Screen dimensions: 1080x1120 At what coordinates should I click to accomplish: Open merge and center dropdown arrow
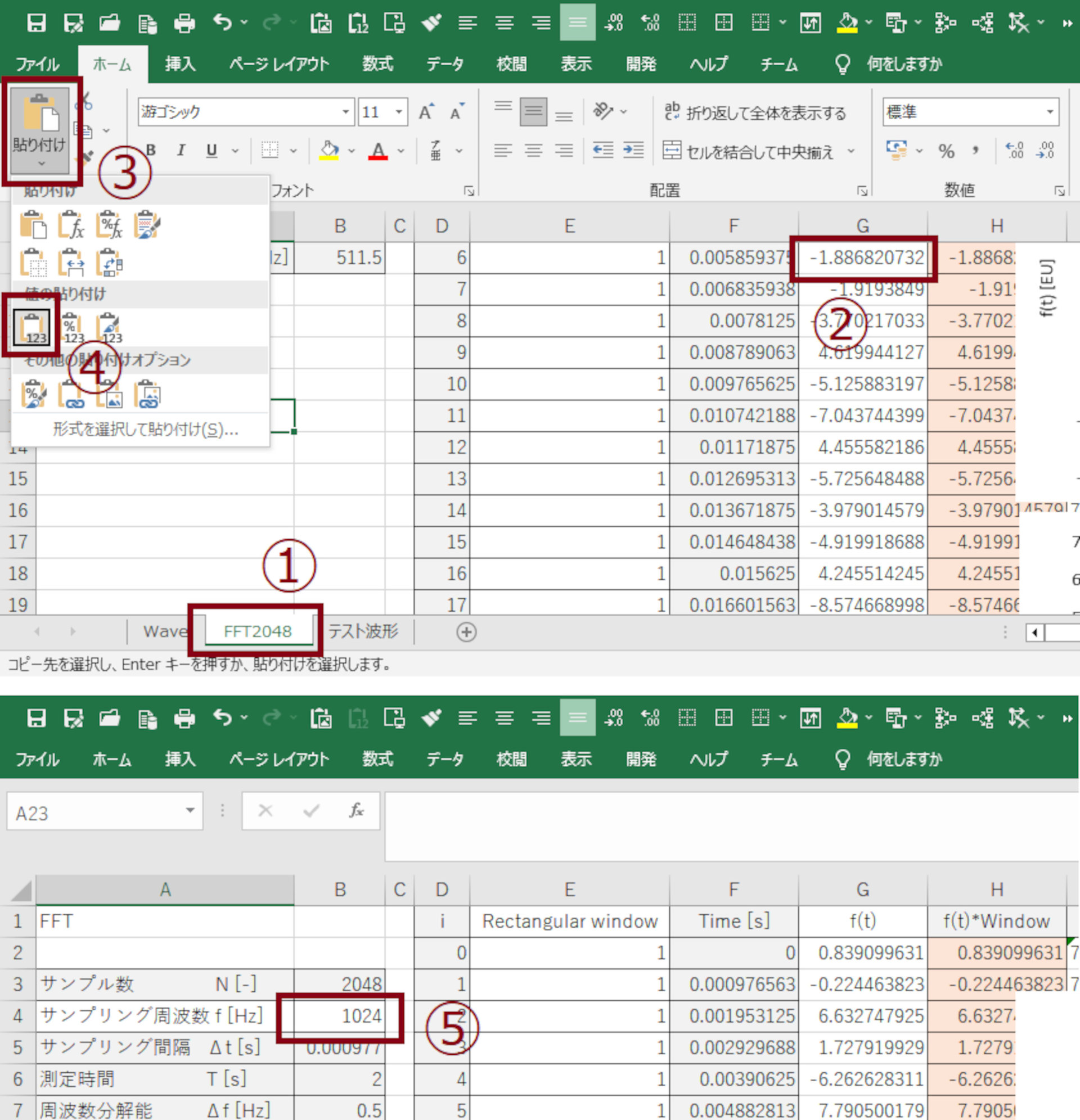[850, 151]
